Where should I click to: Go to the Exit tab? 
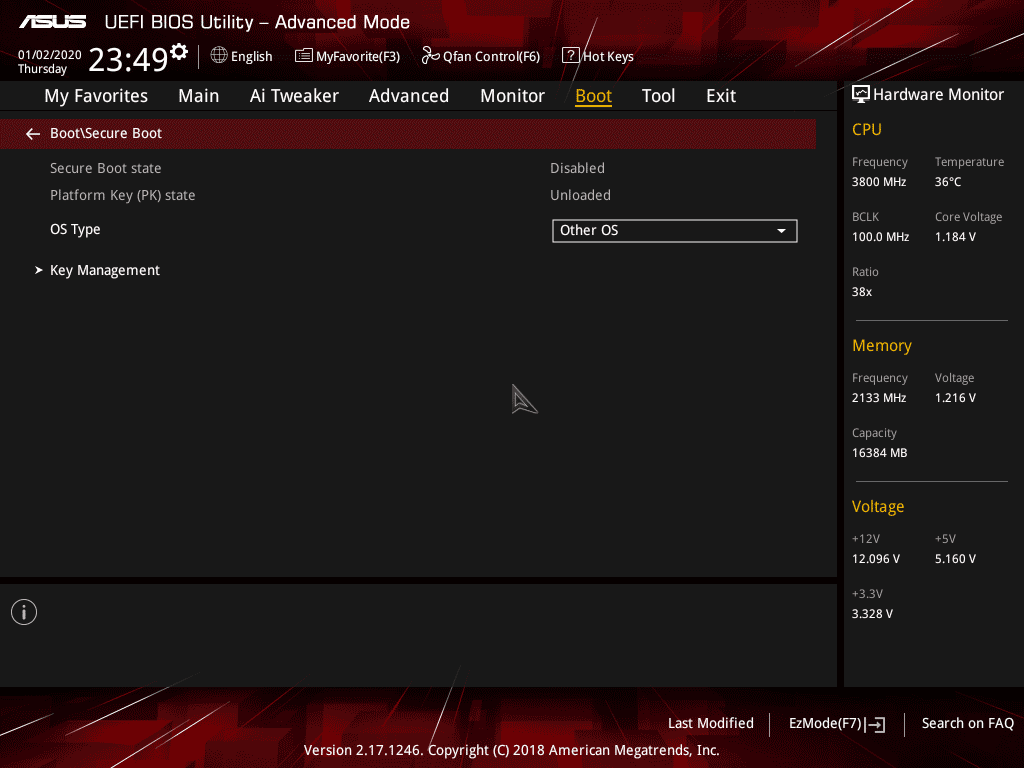pyautogui.click(x=721, y=96)
